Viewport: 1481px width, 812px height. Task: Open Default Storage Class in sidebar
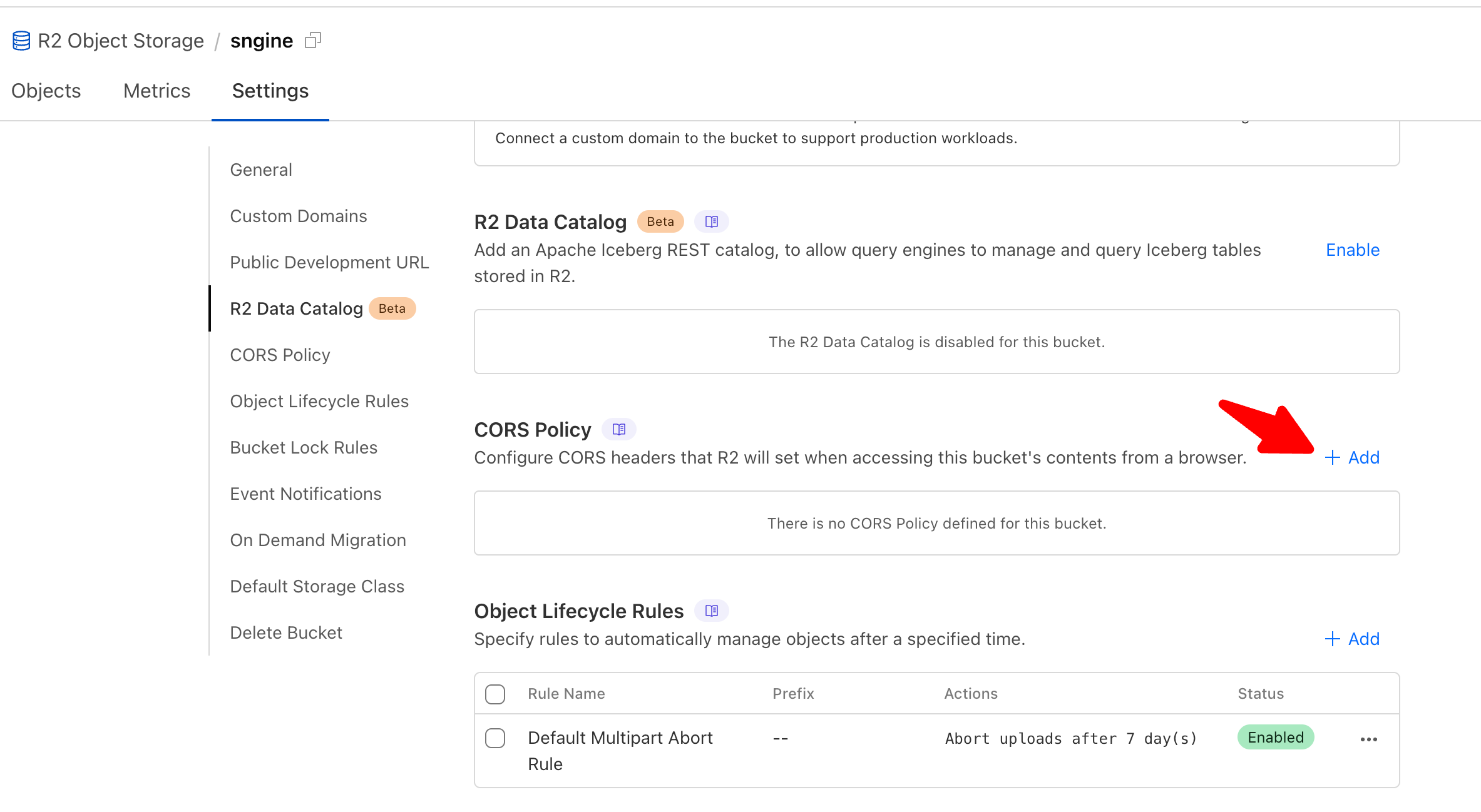click(x=317, y=586)
